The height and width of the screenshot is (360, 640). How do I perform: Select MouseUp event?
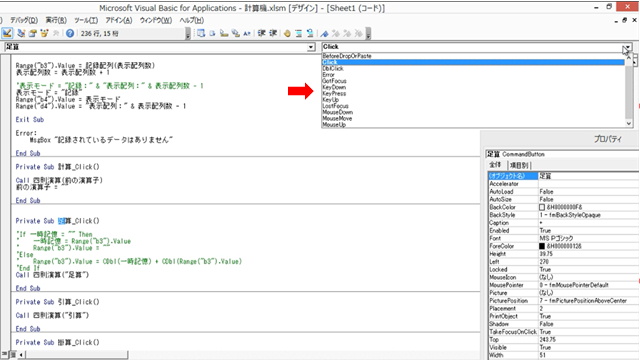[x=473, y=124]
